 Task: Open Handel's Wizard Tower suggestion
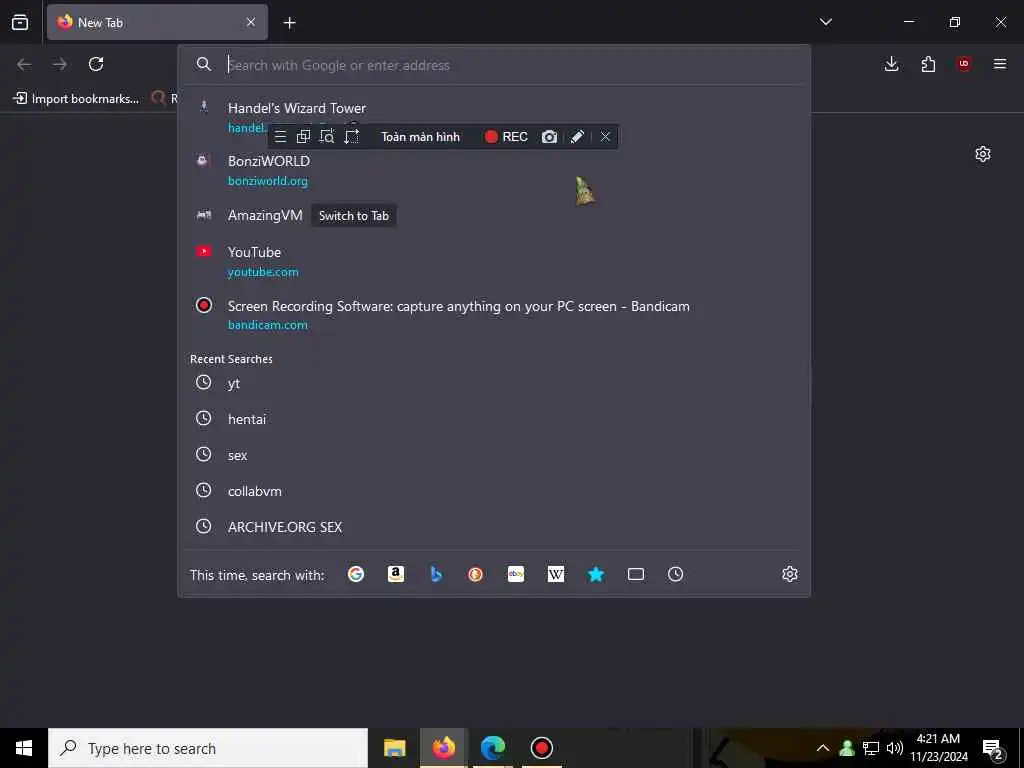pos(494,117)
